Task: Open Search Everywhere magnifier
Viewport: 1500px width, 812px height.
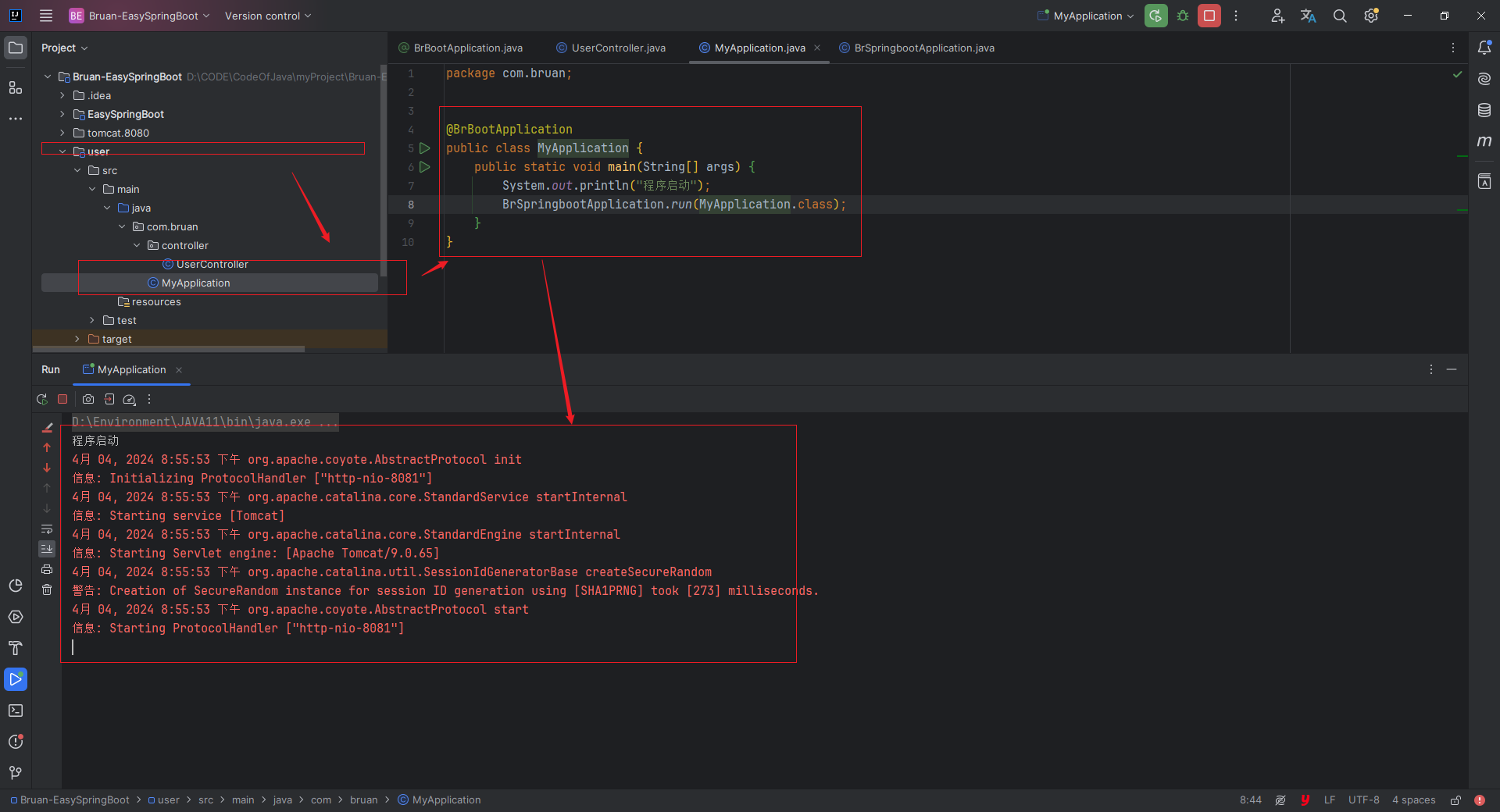Action: pos(1340,16)
